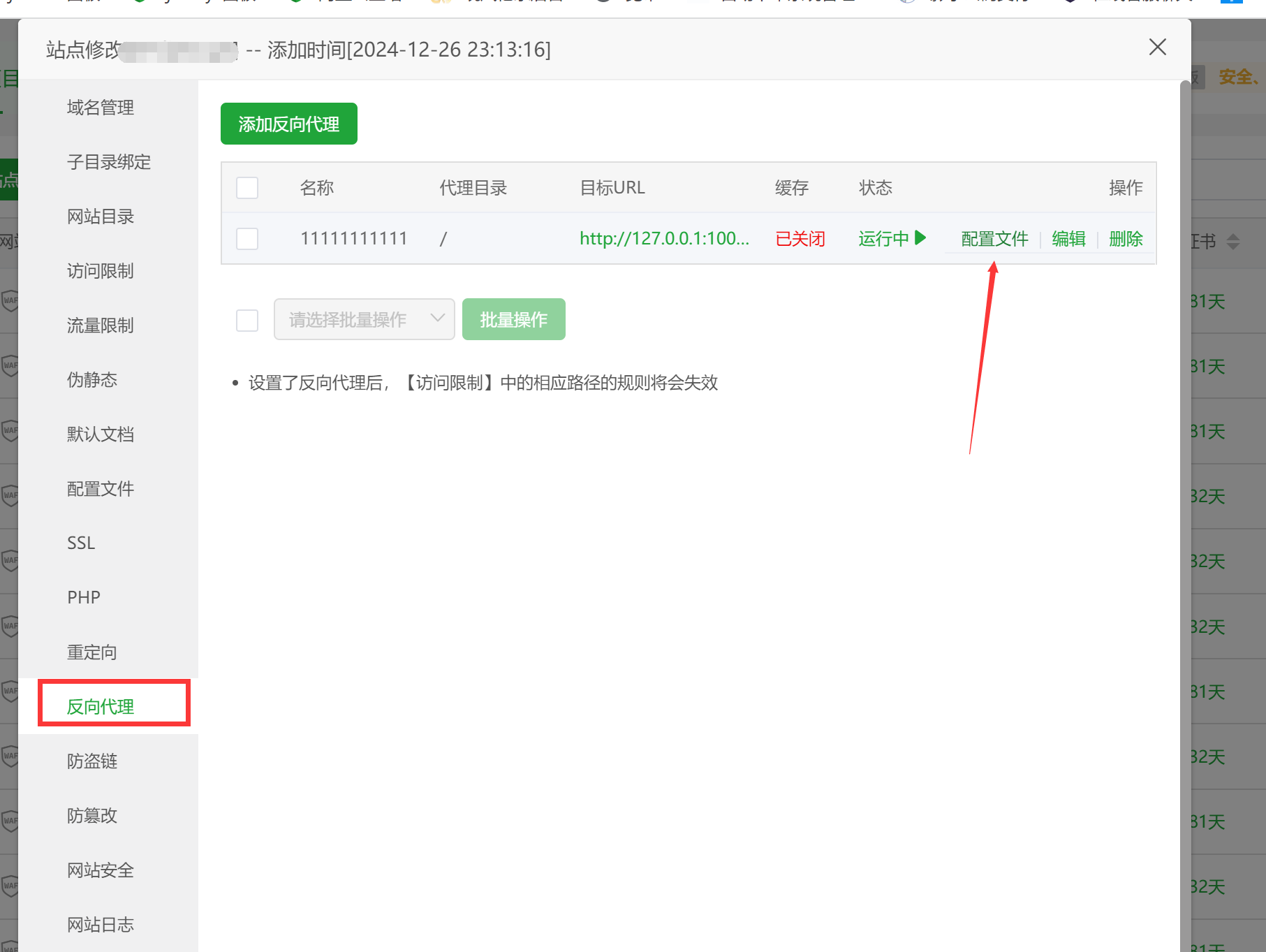This screenshot has height=952, width=1266.
Task: Open the 伪静态 settings tab
Action: tap(91, 380)
